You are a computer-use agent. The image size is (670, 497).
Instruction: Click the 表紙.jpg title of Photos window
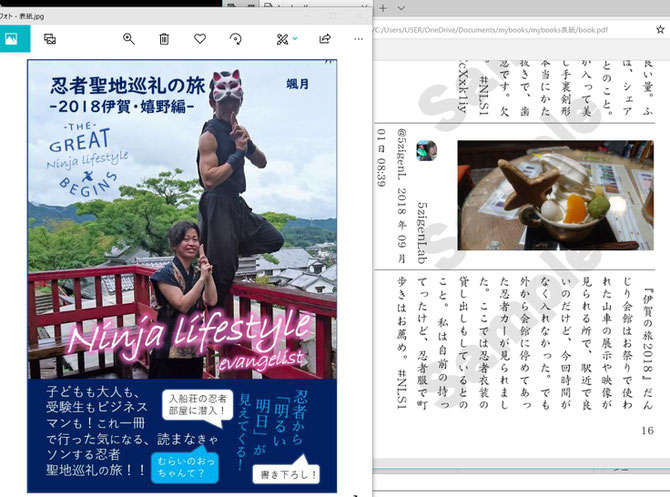click(x=22, y=17)
